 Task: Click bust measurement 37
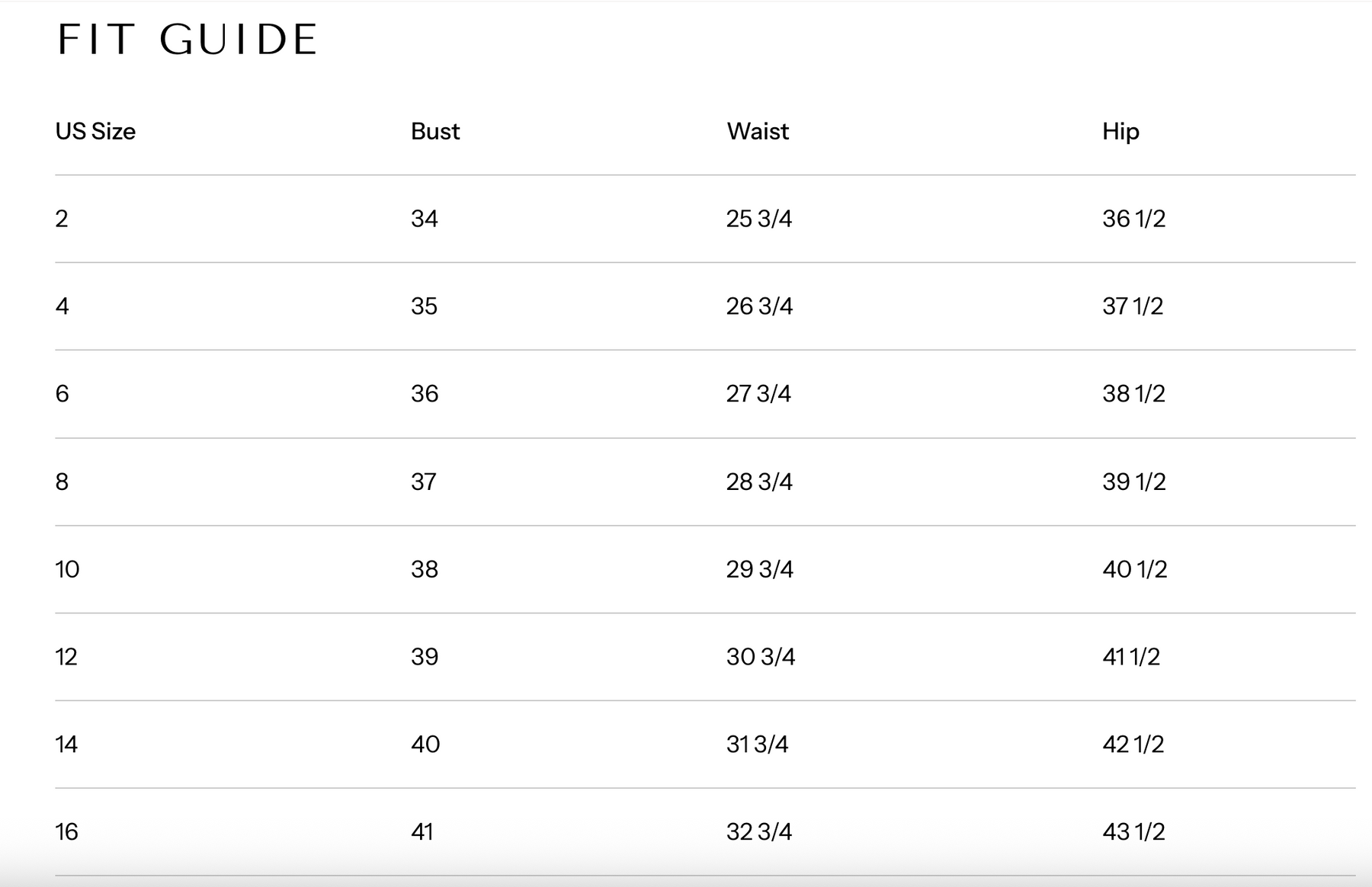pyautogui.click(x=424, y=482)
